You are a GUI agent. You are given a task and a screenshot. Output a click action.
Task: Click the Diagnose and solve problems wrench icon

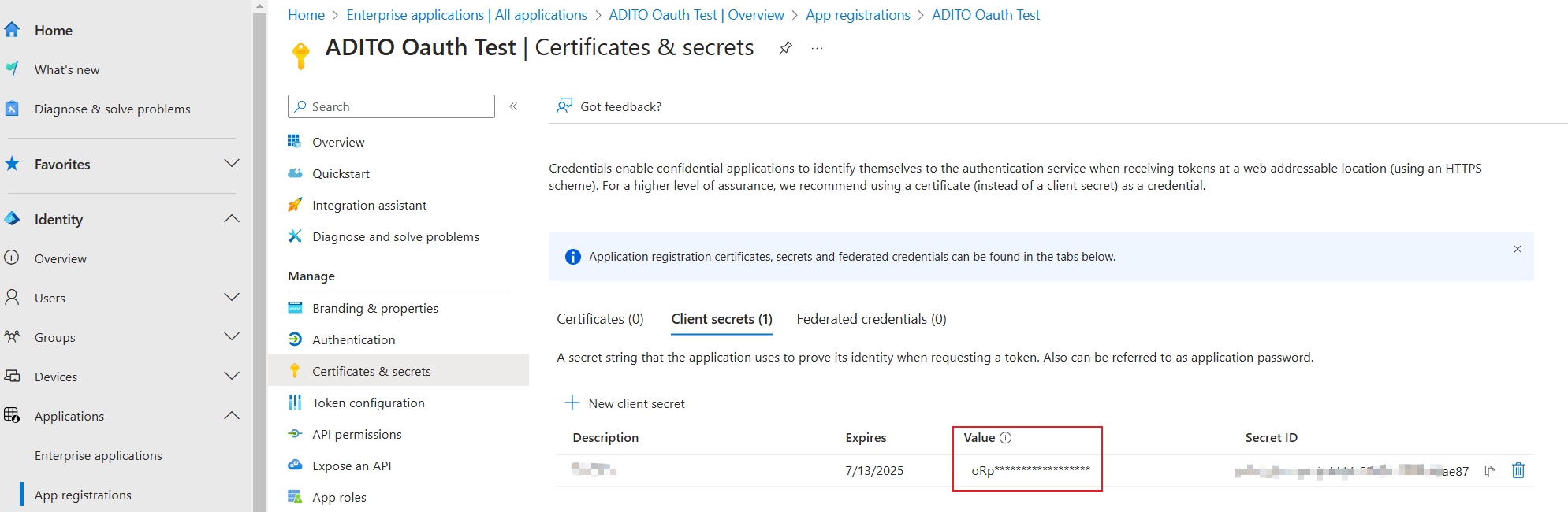coord(295,236)
